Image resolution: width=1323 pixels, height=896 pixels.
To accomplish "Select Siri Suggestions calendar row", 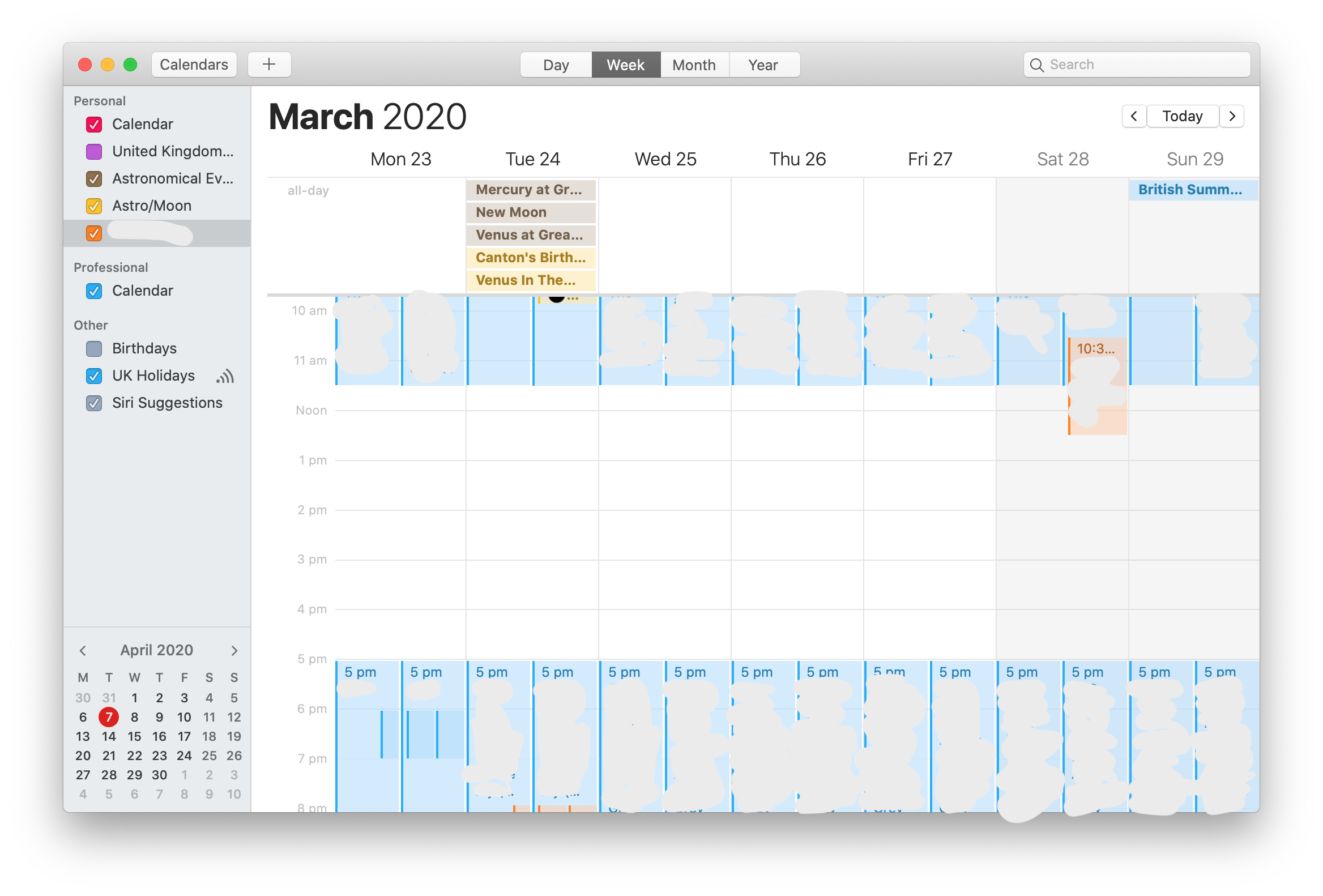I will 157,403.
